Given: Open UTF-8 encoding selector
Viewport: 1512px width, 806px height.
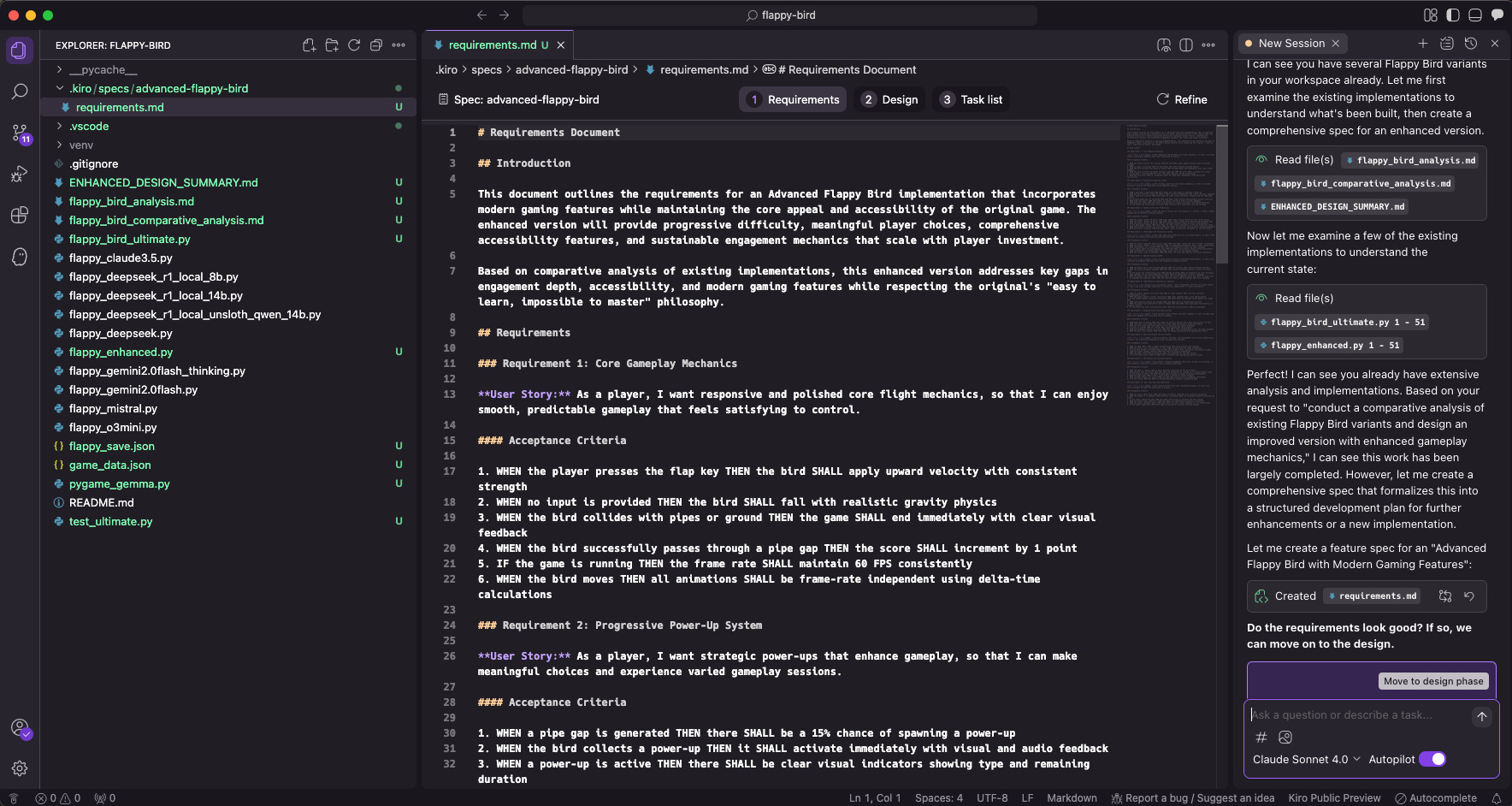Looking at the screenshot, I should pyautogui.click(x=992, y=797).
